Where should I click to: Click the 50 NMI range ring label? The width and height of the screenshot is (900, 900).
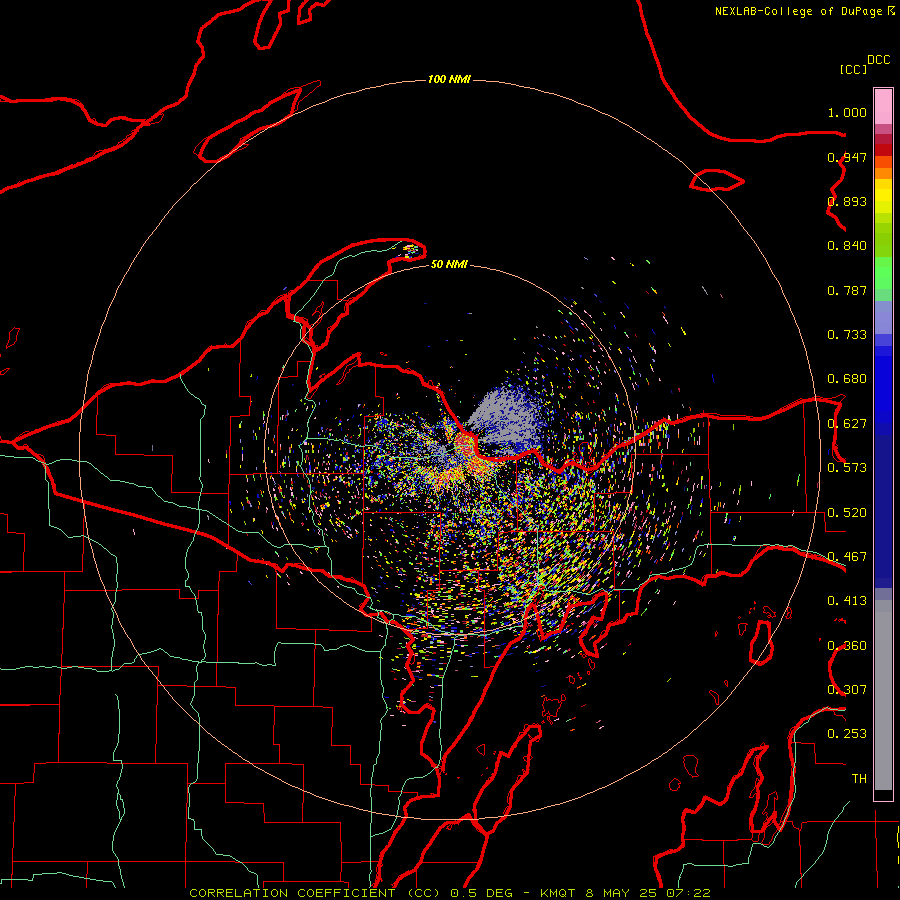click(x=449, y=264)
